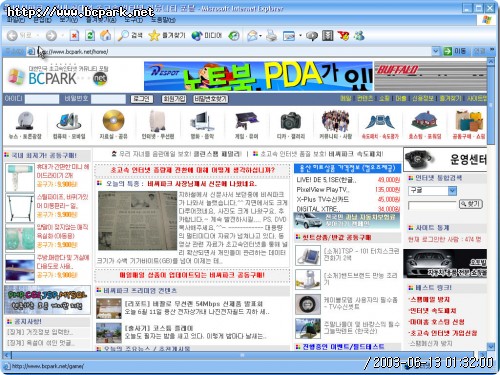Click the Forward arrow toolbar button
The image size is (500, 375).
coord(51,35)
